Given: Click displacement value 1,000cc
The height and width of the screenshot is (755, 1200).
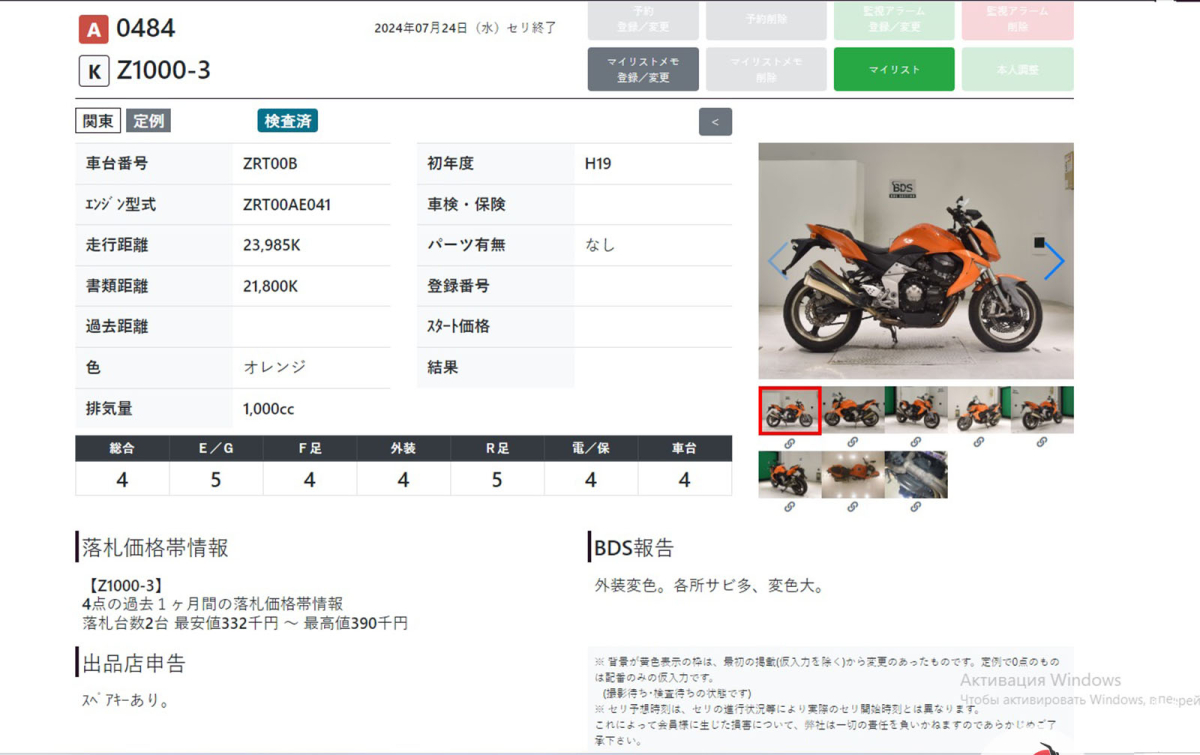Looking at the screenshot, I should tap(268, 409).
